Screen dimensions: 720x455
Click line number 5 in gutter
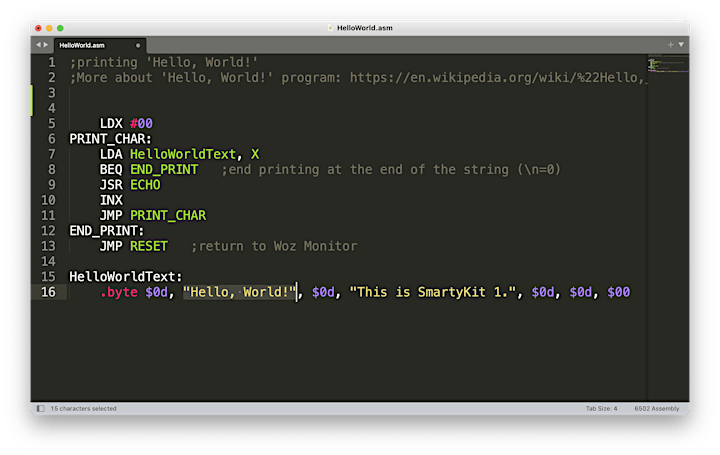(x=52, y=124)
